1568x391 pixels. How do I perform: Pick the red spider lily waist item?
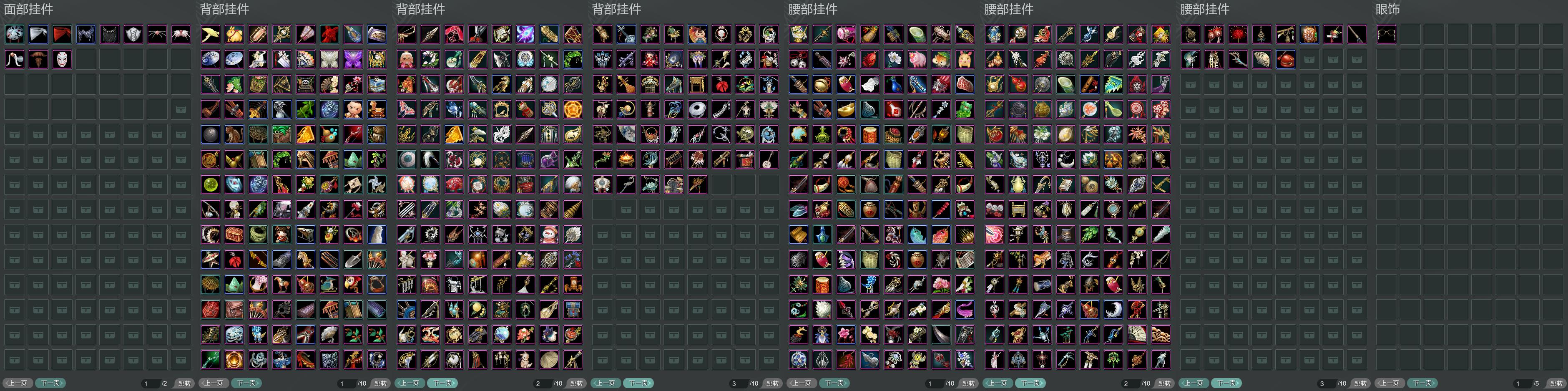tap(1238, 34)
